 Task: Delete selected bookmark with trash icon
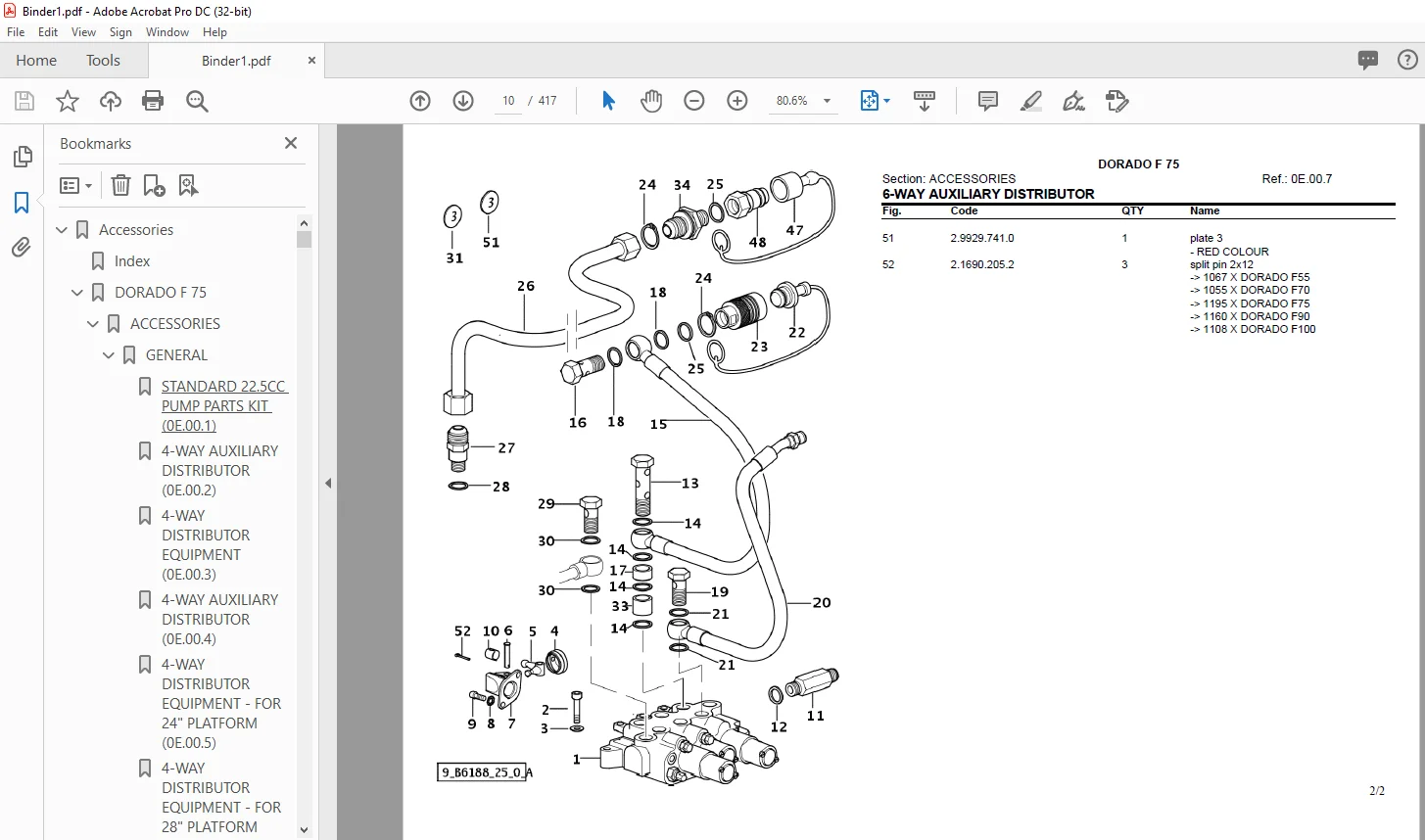(x=120, y=185)
